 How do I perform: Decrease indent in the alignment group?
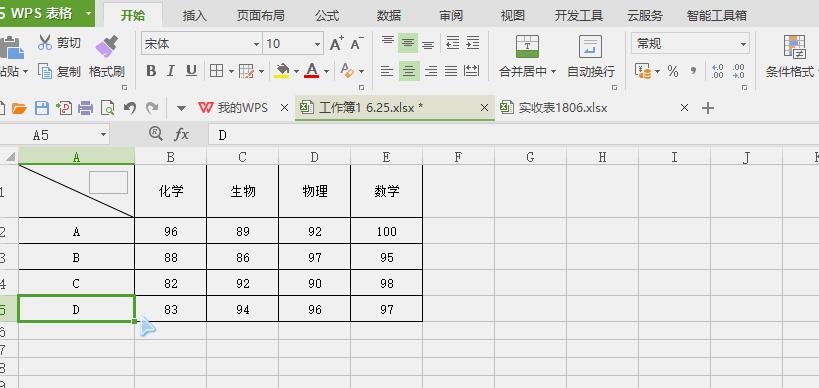452,43
